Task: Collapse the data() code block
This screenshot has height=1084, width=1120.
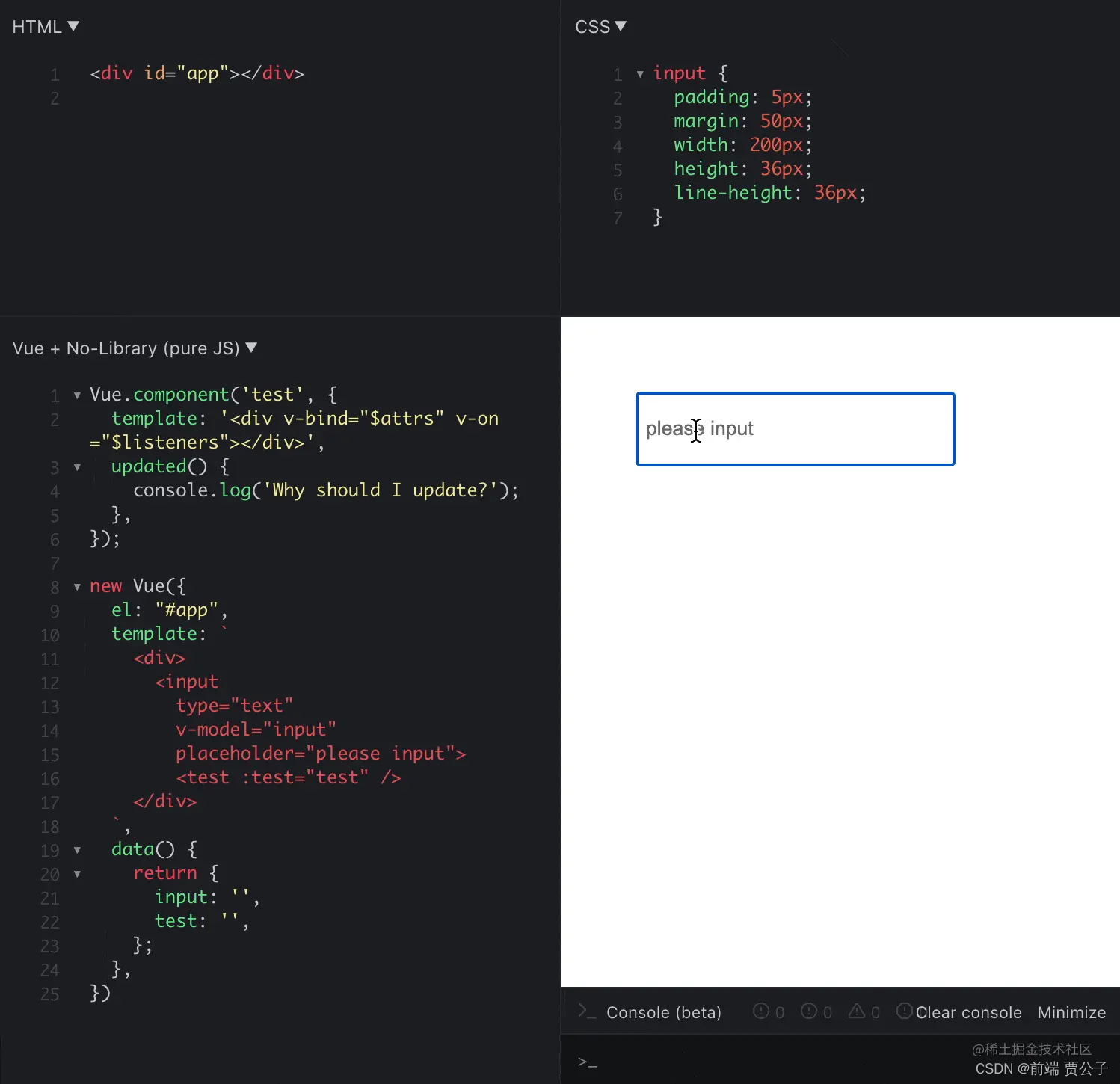Action: coord(78,850)
